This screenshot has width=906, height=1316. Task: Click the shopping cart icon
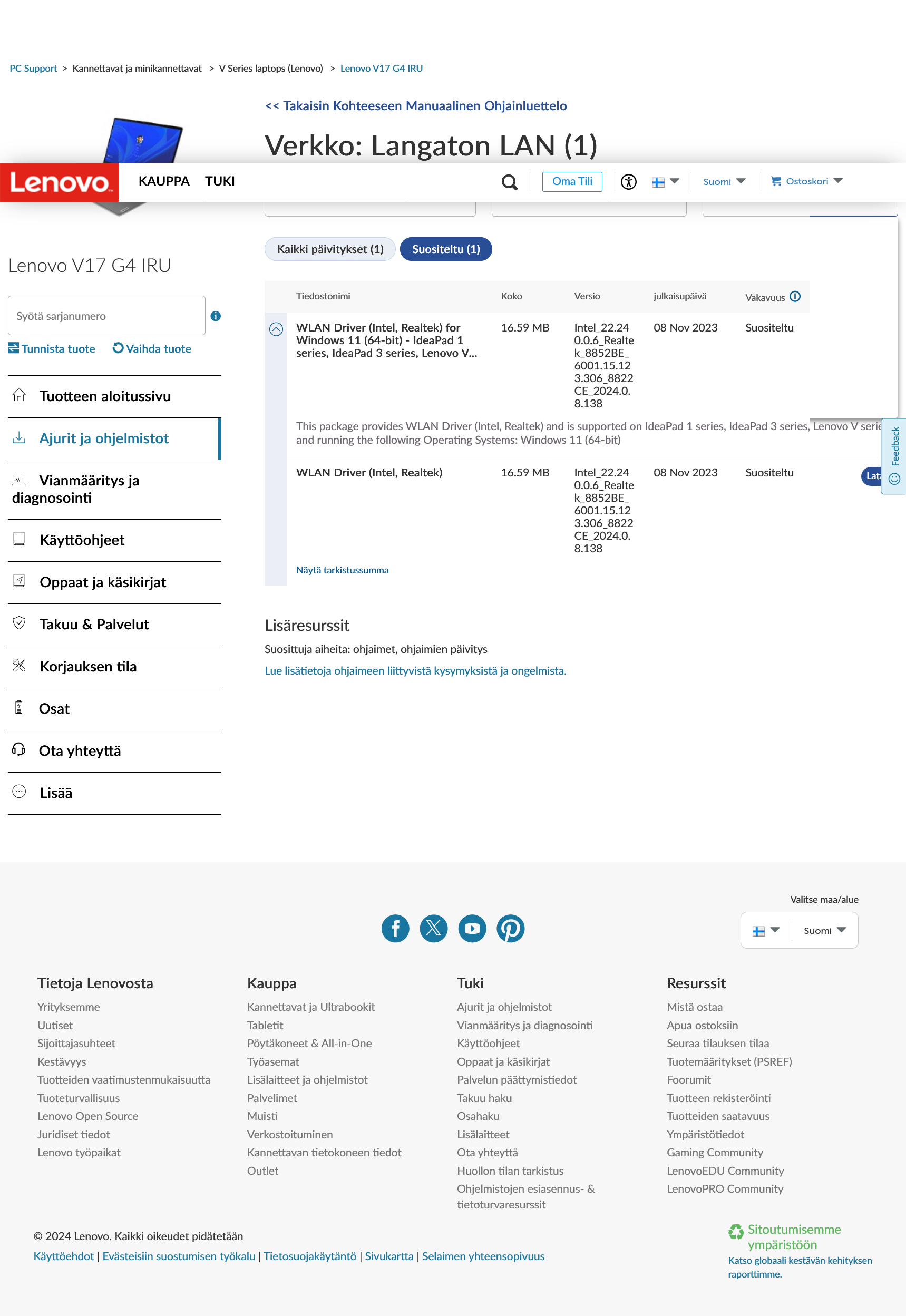coord(775,181)
